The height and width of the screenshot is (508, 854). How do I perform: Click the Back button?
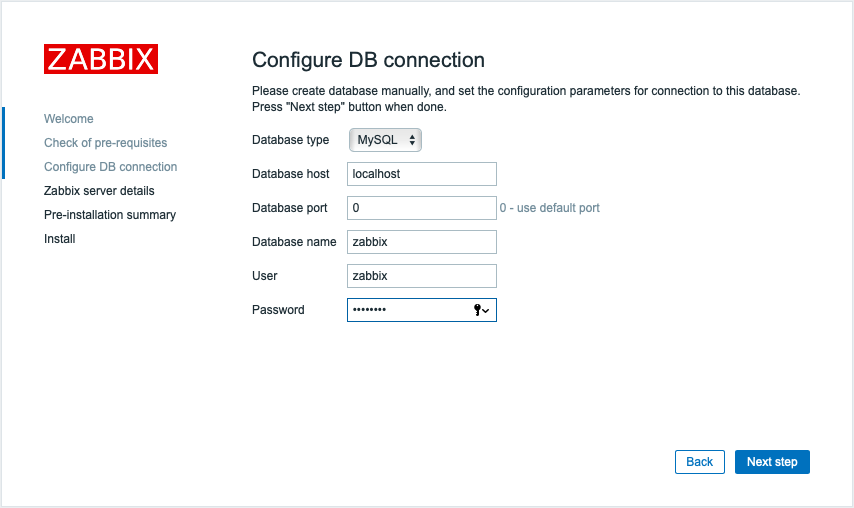pyautogui.click(x=700, y=462)
